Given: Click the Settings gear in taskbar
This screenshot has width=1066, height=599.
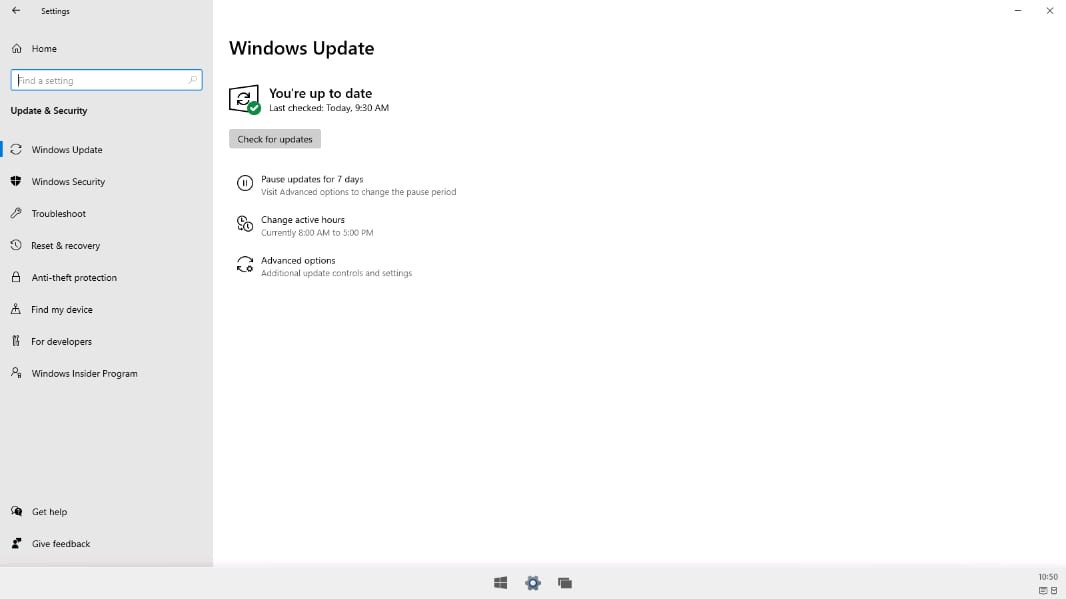Looking at the screenshot, I should pyautogui.click(x=533, y=583).
